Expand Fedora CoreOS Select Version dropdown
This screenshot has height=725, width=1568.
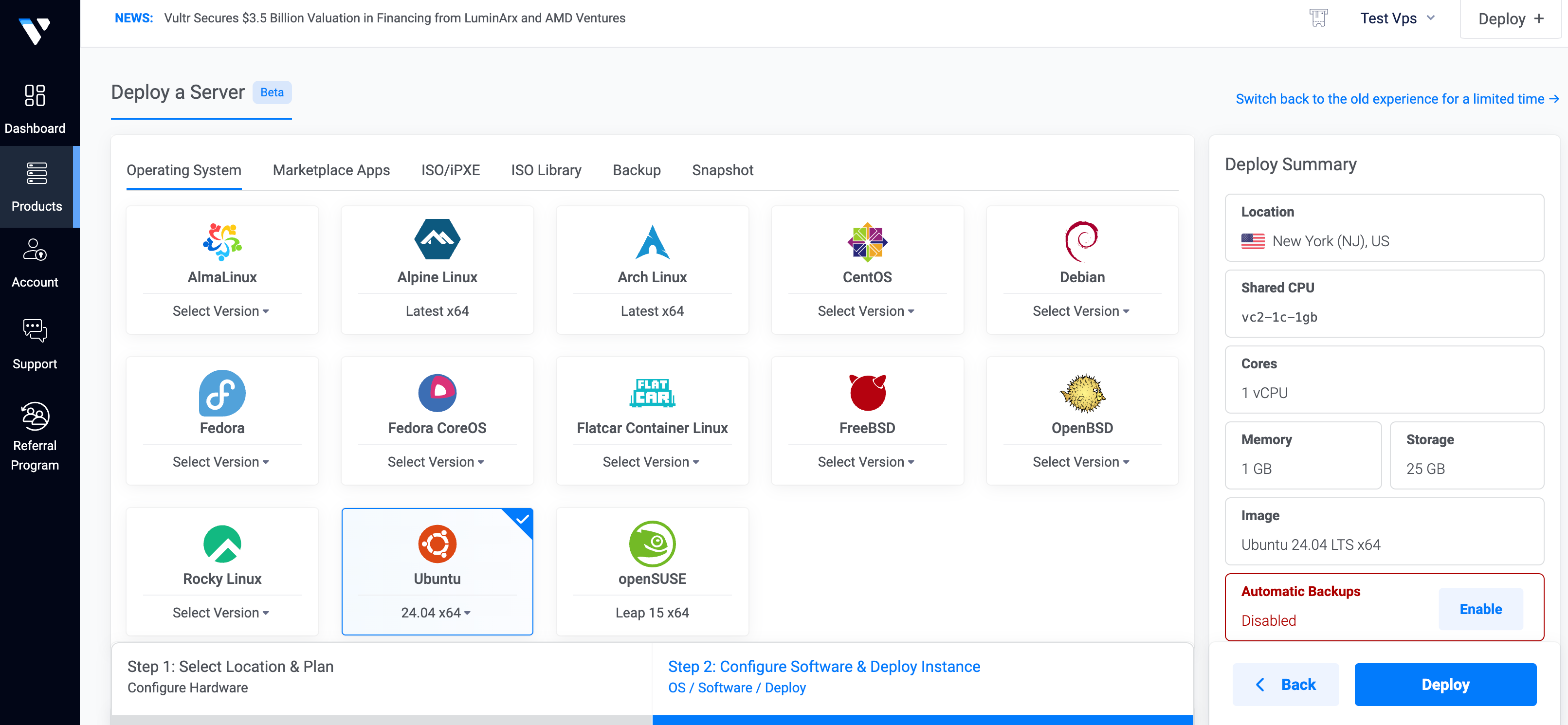436,462
